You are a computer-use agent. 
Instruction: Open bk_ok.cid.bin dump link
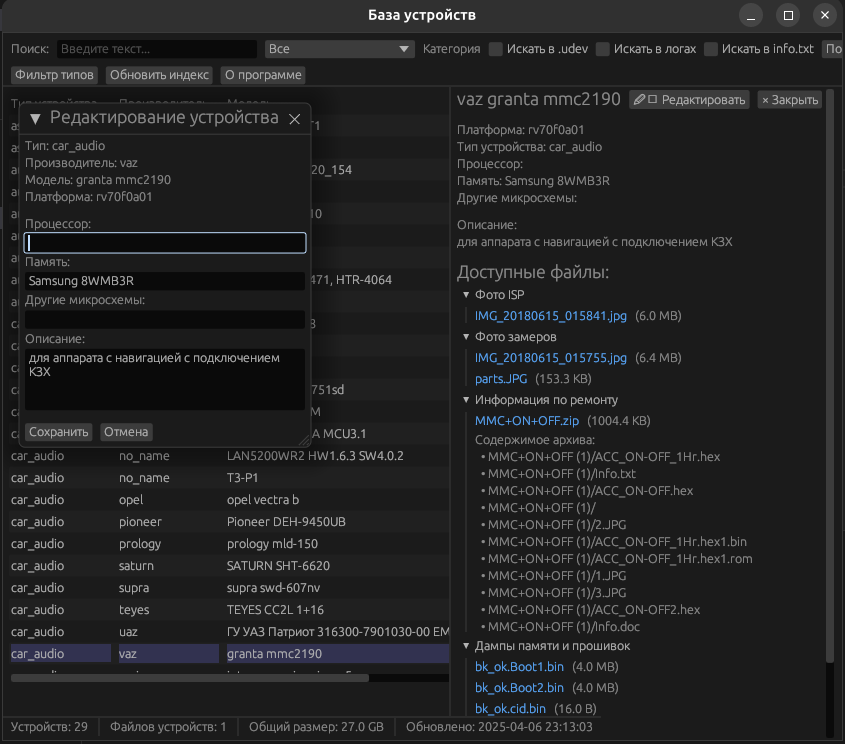pyautogui.click(x=510, y=708)
